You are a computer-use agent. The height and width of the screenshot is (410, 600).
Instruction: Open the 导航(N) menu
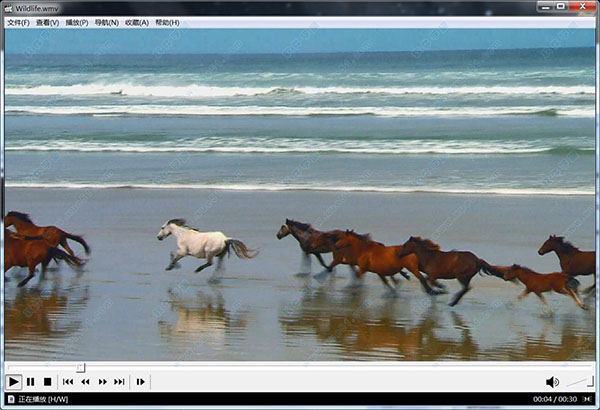coord(106,22)
